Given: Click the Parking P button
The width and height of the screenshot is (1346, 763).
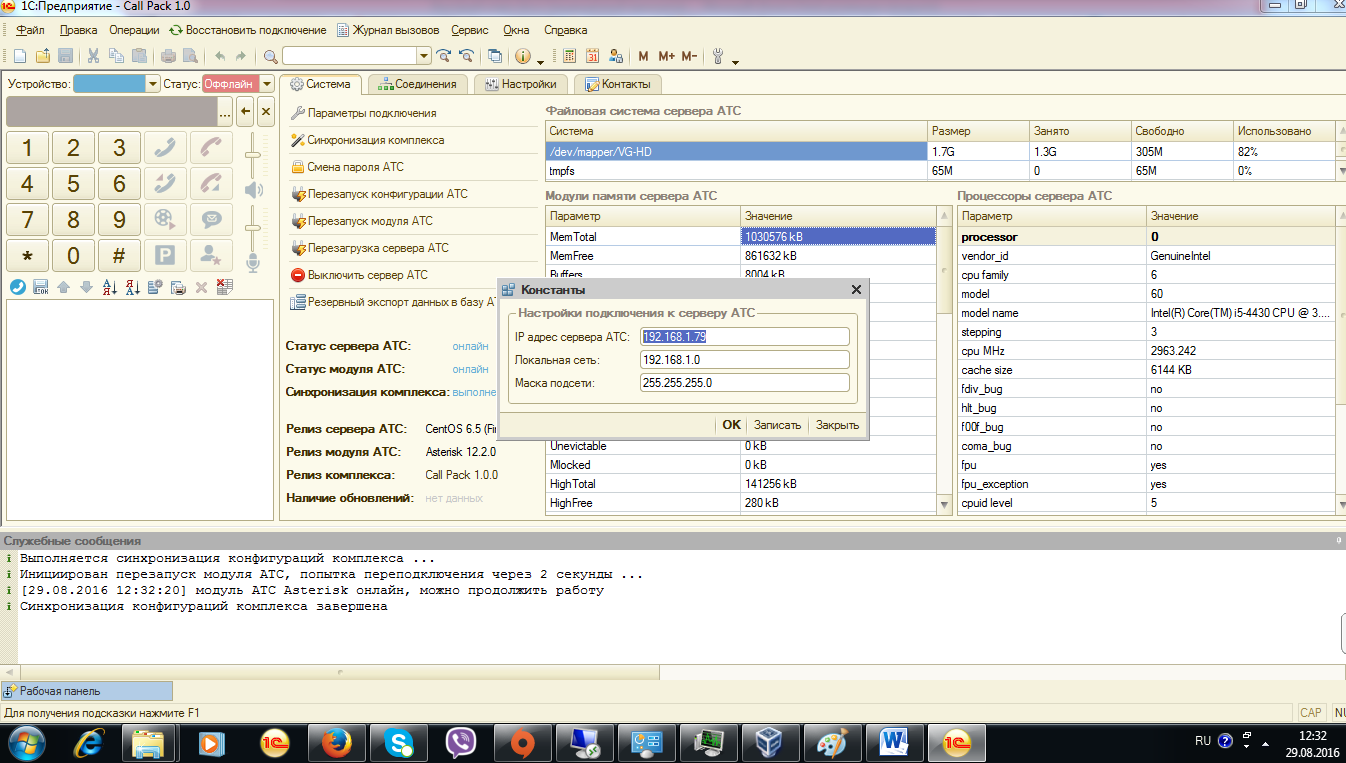Looking at the screenshot, I should pyautogui.click(x=165, y=255).
